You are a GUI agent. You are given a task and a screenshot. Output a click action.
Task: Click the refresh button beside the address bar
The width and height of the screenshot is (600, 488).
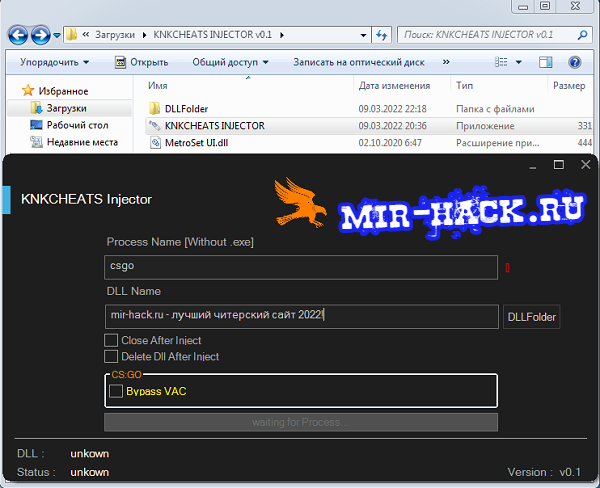[x=382, y=35]
